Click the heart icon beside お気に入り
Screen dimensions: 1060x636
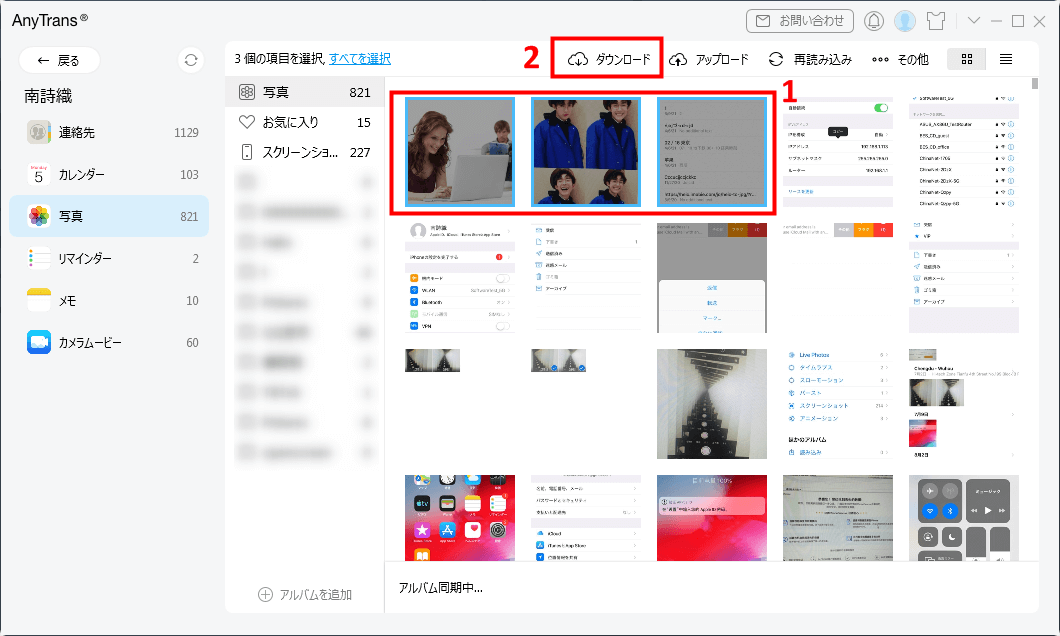(x=247, y=122)
